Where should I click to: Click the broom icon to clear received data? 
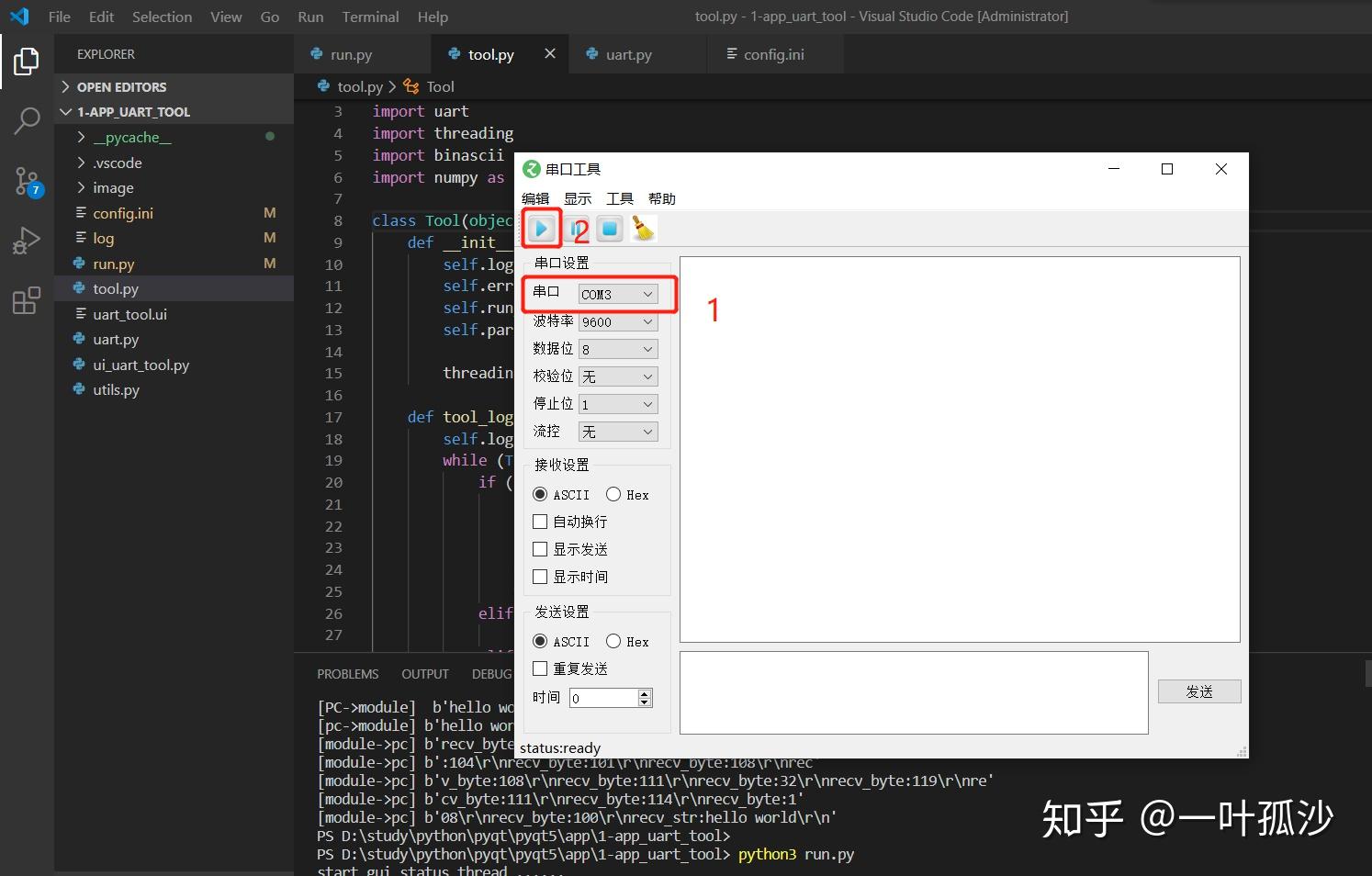[x=643, y=229]
